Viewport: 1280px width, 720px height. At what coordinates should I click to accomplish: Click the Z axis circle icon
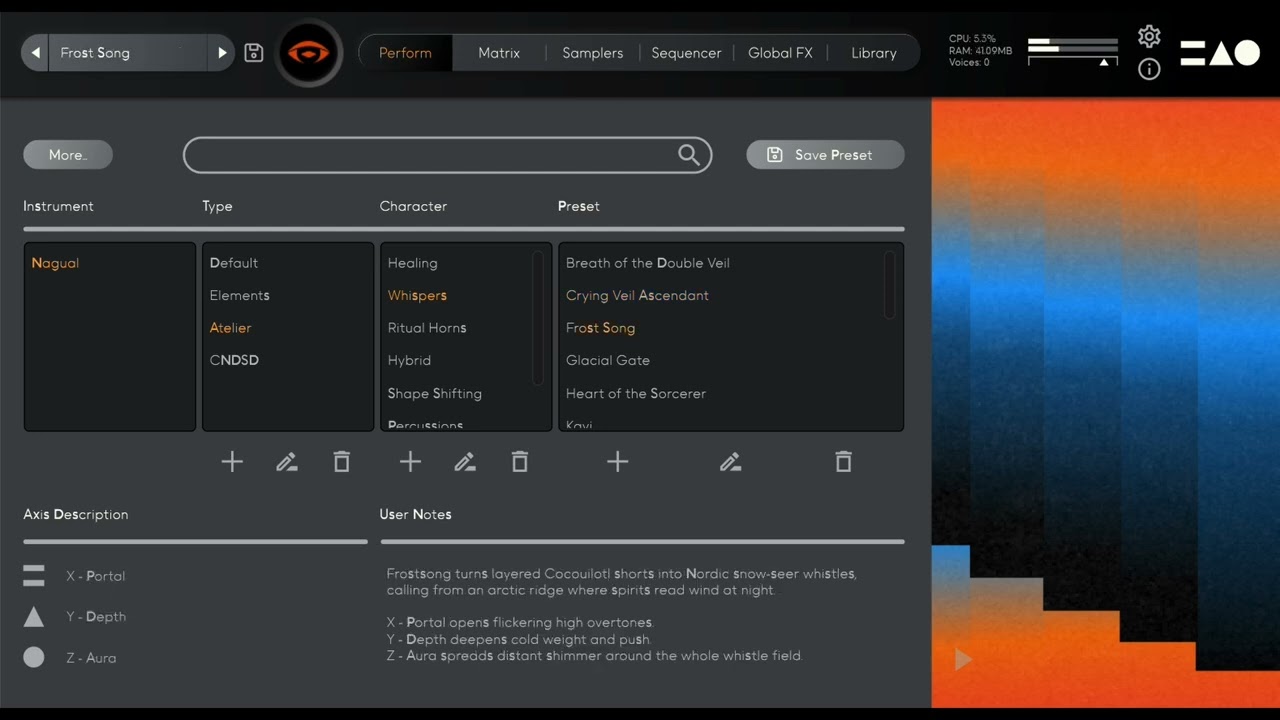click(x=34, y=657)
